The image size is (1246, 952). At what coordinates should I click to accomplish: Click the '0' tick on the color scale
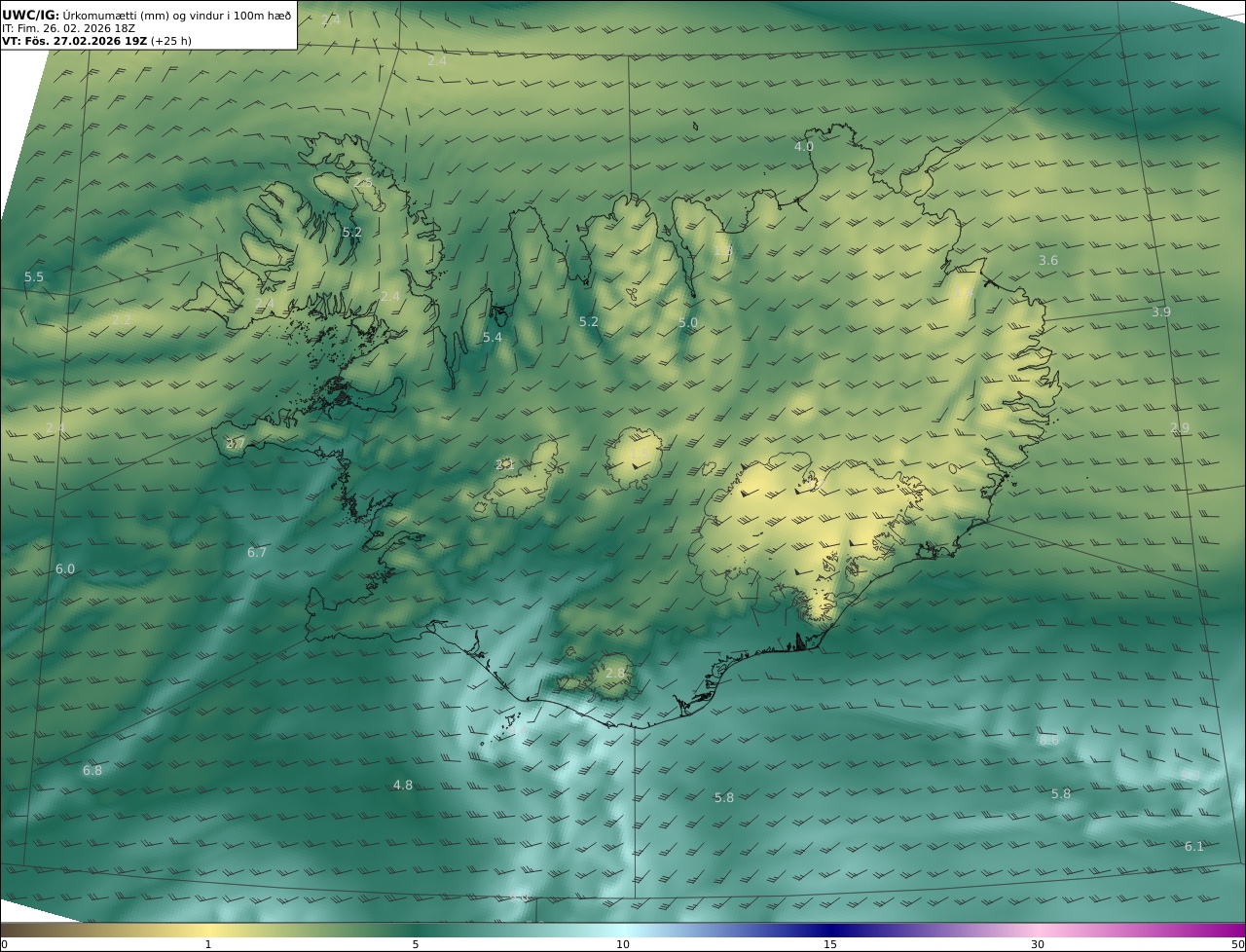4,944
